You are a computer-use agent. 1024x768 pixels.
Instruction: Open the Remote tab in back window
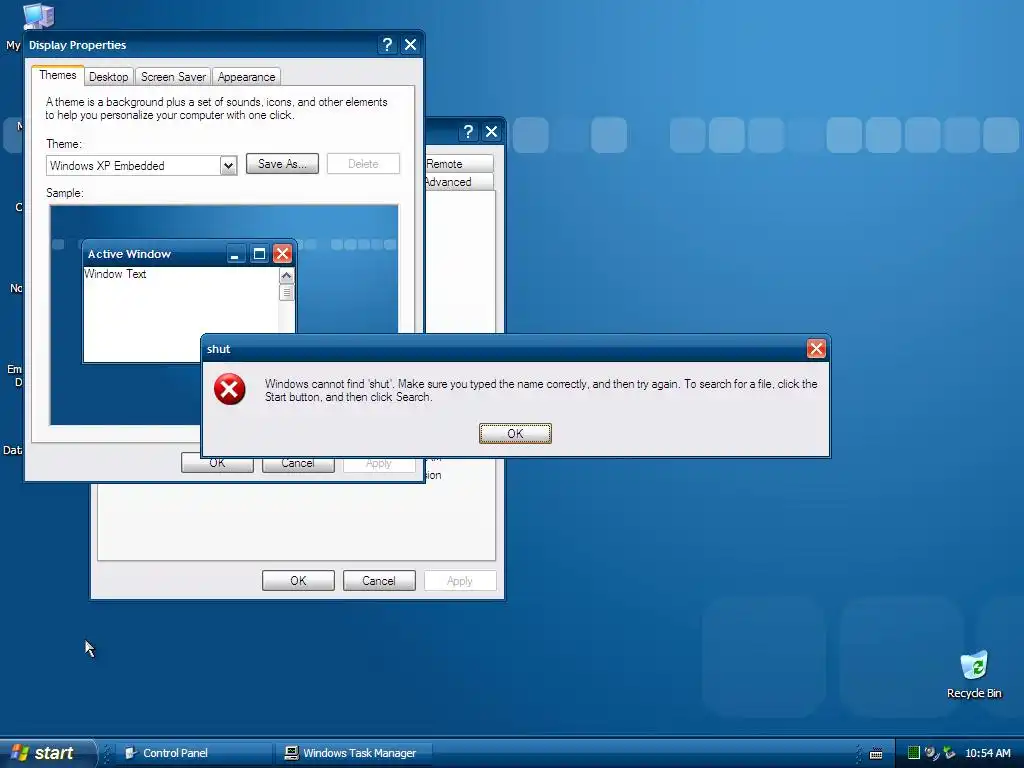(458, 163)
